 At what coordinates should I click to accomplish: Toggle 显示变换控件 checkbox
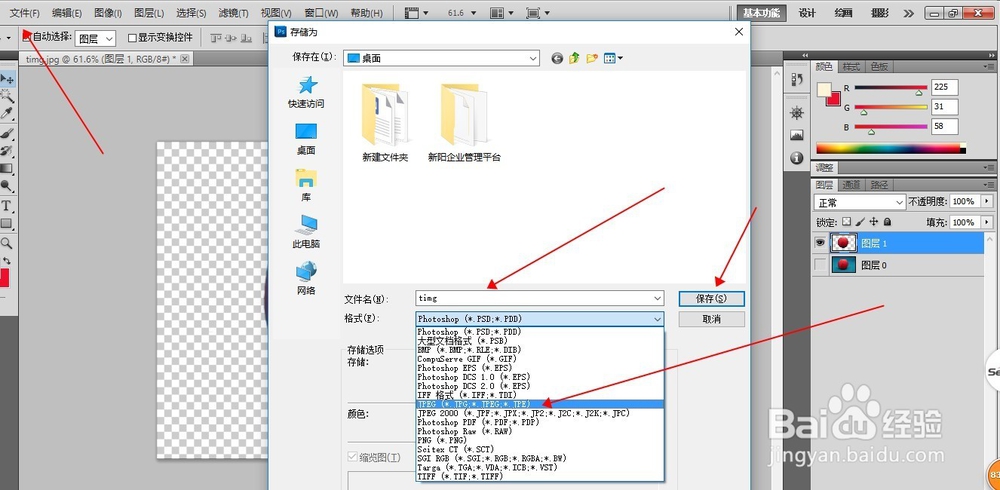132,38
